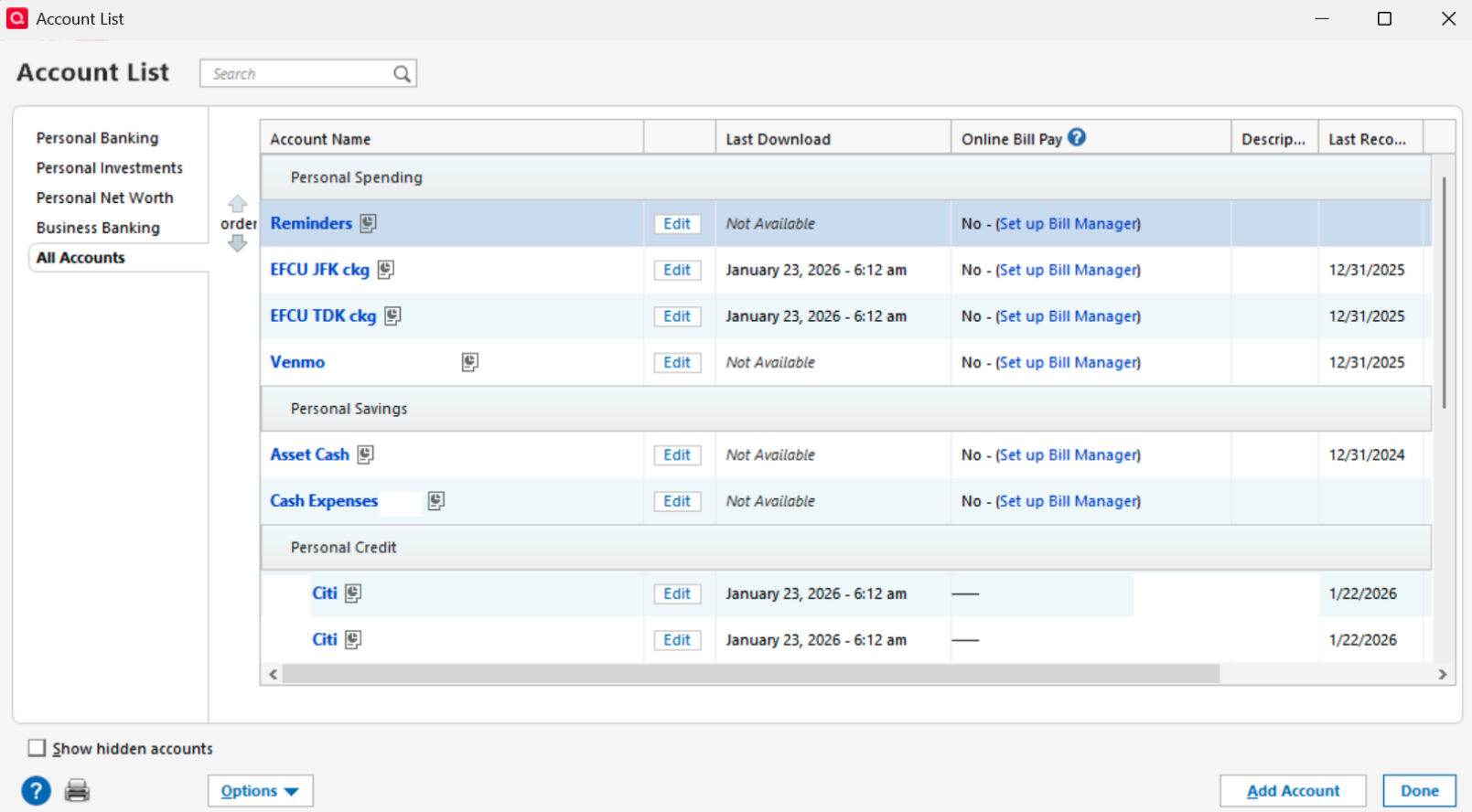
Task: Open the Reminders account link
Action: (311, 223)
